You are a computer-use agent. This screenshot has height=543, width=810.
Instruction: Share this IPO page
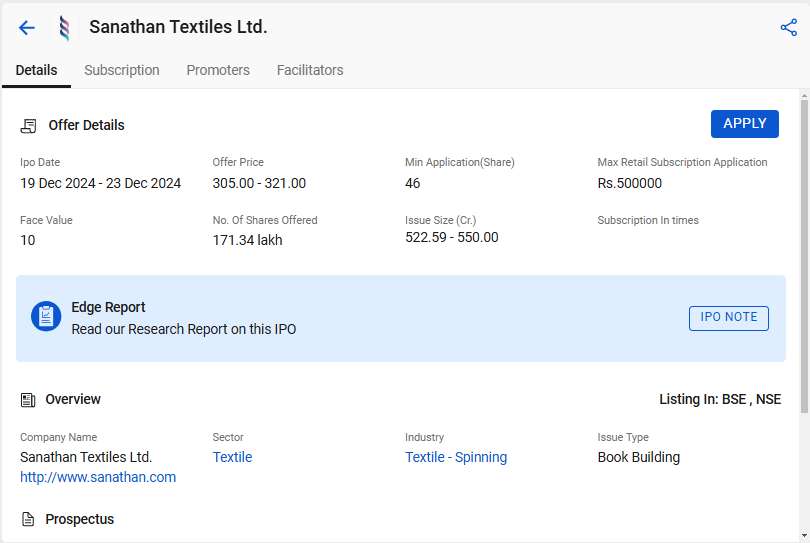point(788,27)
